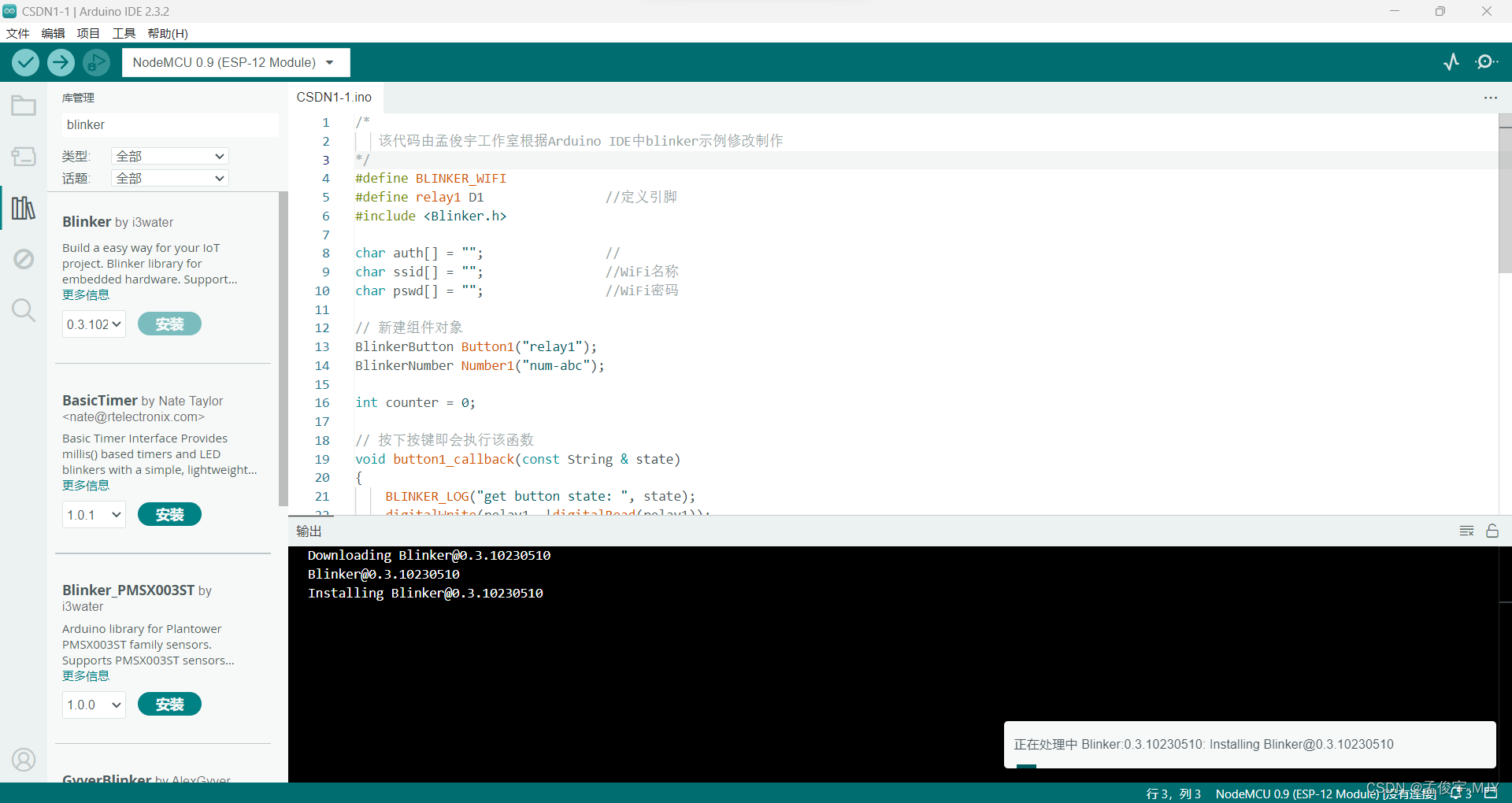Click the #include <Blinker.h> code line
Image resolution: width=1512 pixels, height=803 pixels.
pyautogui.click(x=431, y=216)
